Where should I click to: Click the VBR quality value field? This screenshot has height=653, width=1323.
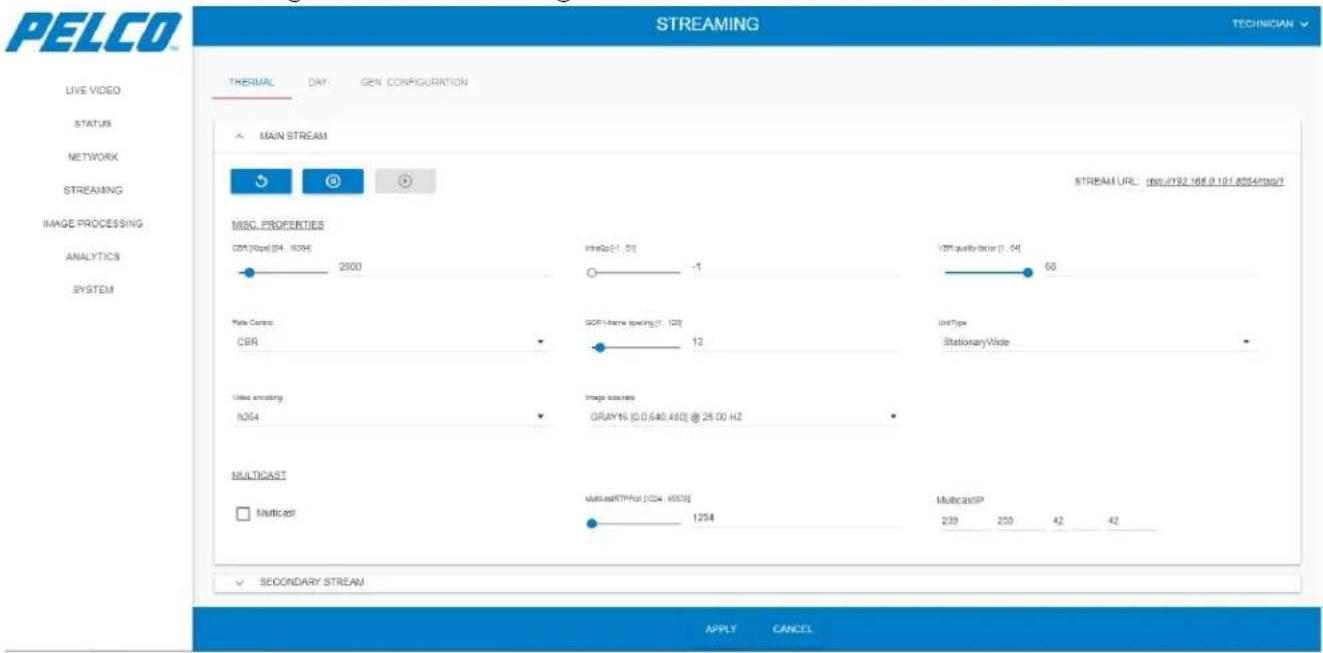(1149, 267)
